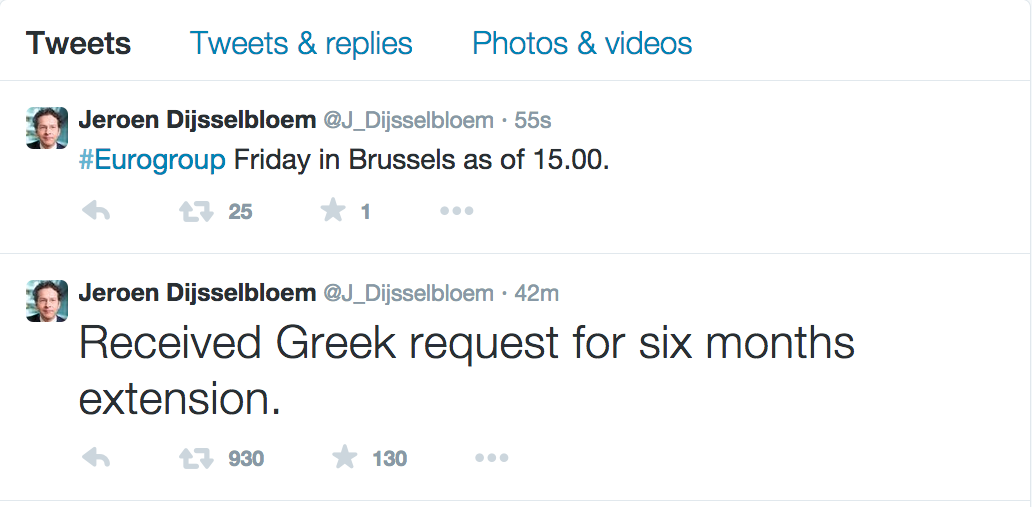The height and width of the screenshot is (507, 1032).
Task: Open the #Eurogroup hashtag link
Action: click(x=152, y=160)
